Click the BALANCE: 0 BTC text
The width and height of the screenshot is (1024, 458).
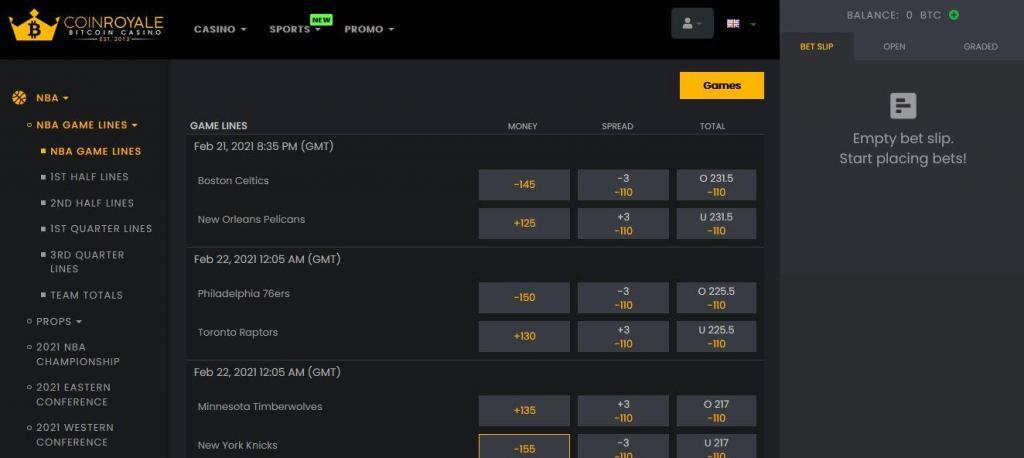click(x=894, y=15)
